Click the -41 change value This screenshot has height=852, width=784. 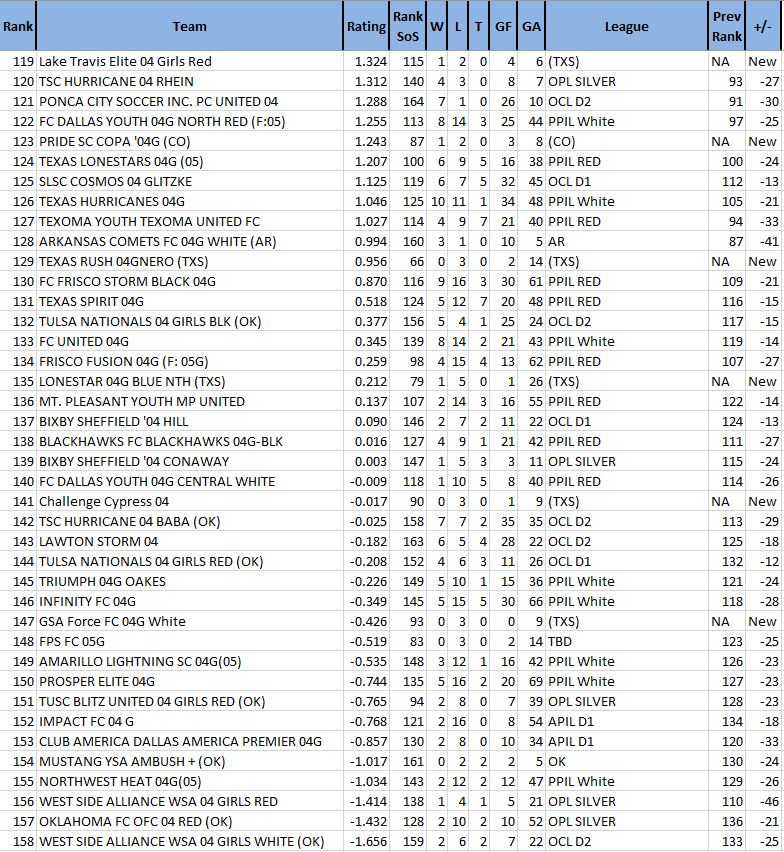coord(769,241)
